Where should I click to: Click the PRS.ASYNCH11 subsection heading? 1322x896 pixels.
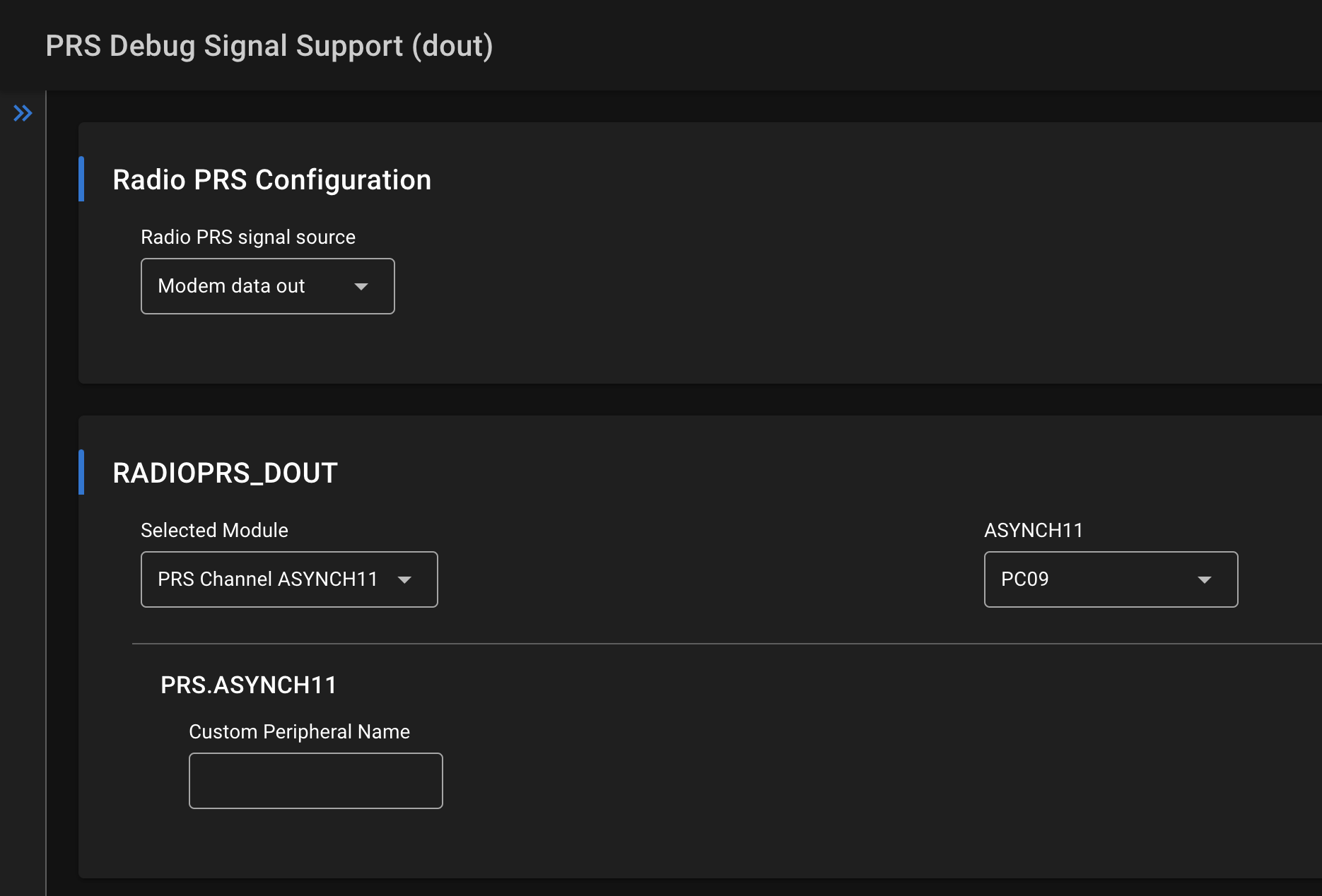(249, 684)
